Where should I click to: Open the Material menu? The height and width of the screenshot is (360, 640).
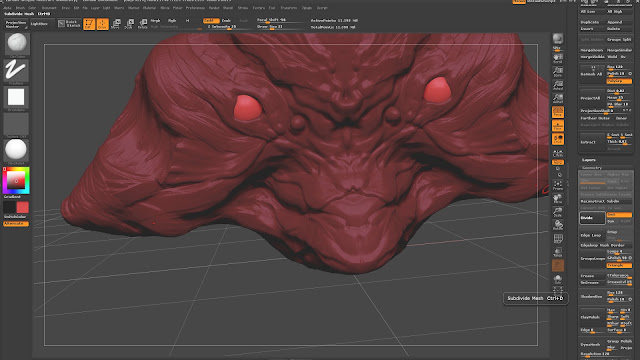pyautogui.click(x=149, y=8)
